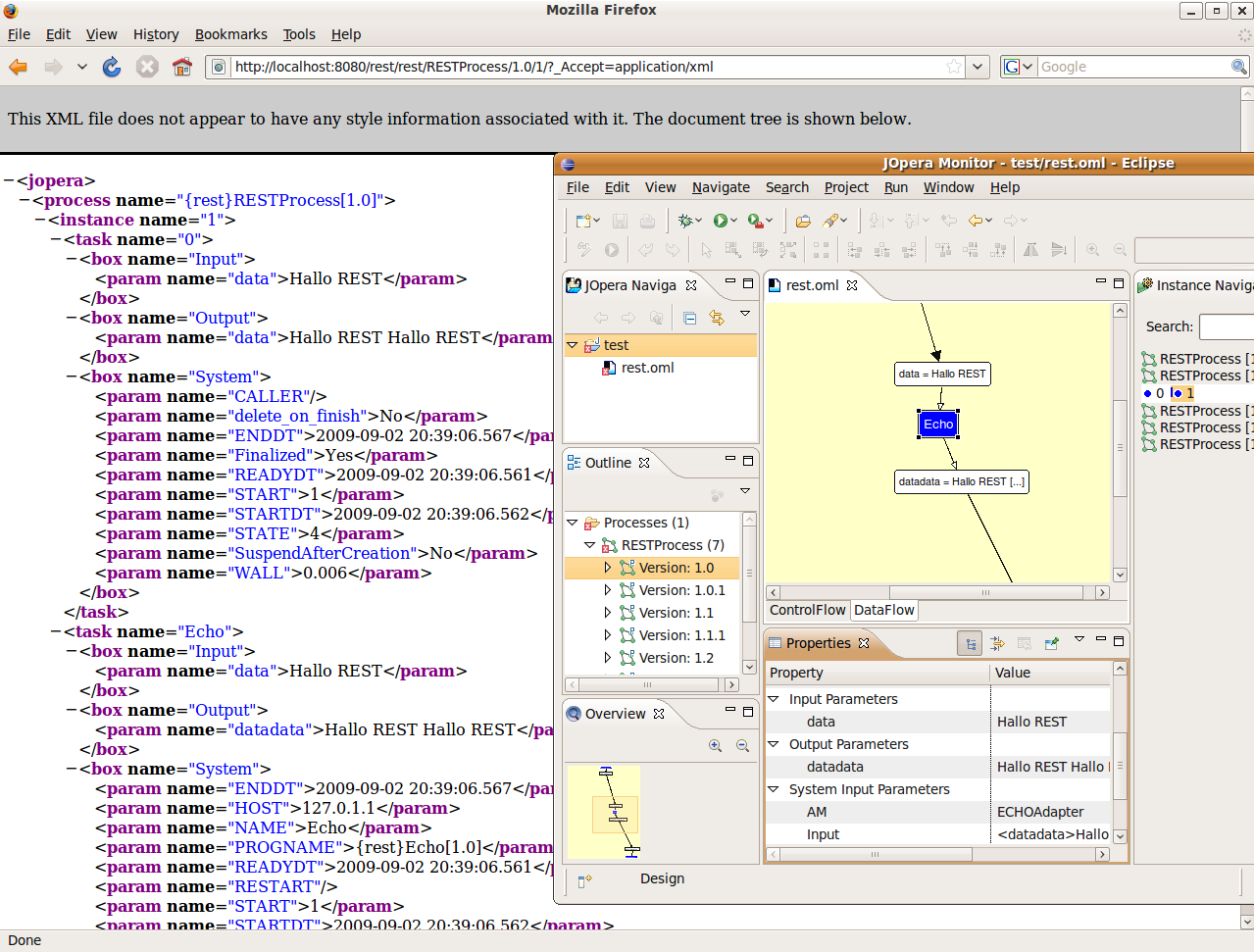
Task: Close the Overview view
Action: click(x=659, y=714)
